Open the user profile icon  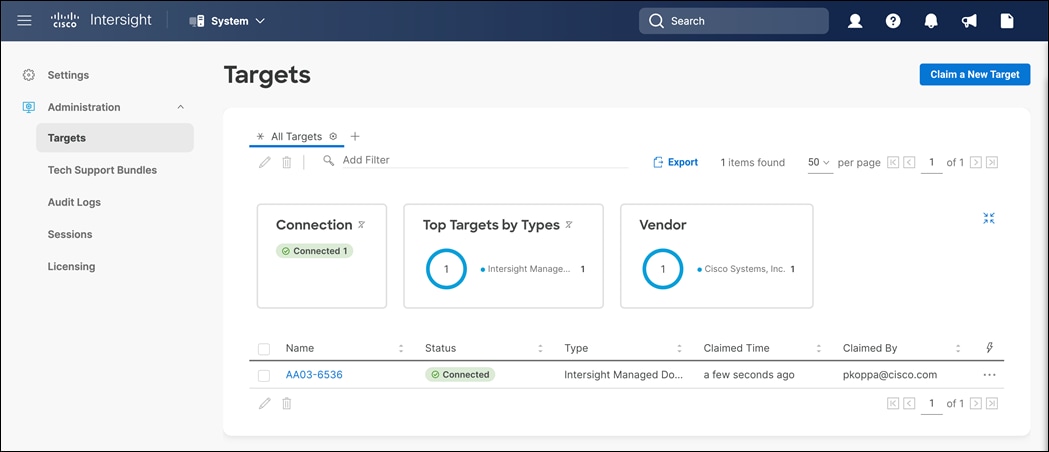(x=855, y=21)
